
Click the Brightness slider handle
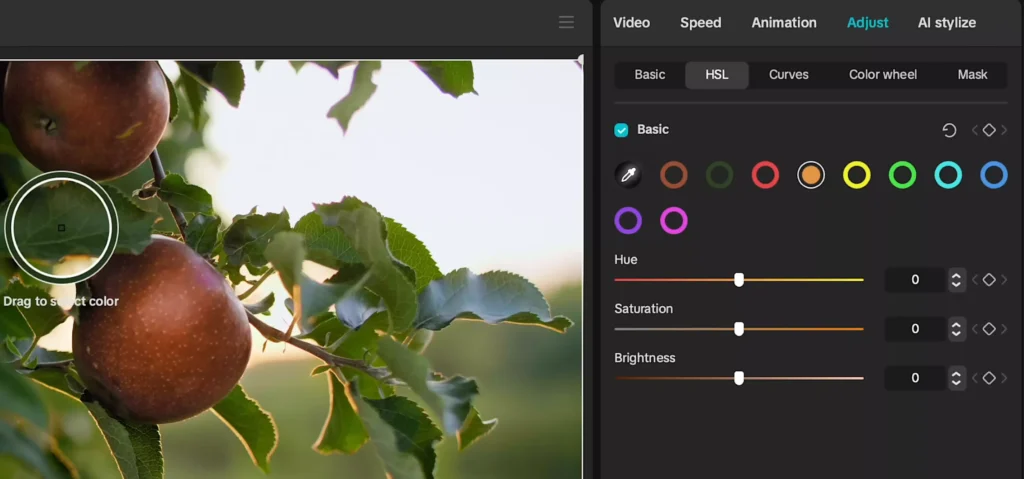[739, 378]
